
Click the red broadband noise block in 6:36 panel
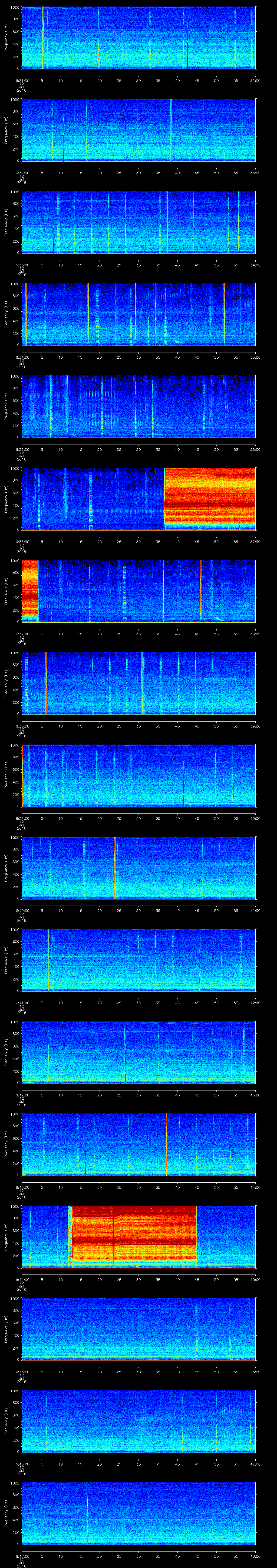tap(210, 497)
